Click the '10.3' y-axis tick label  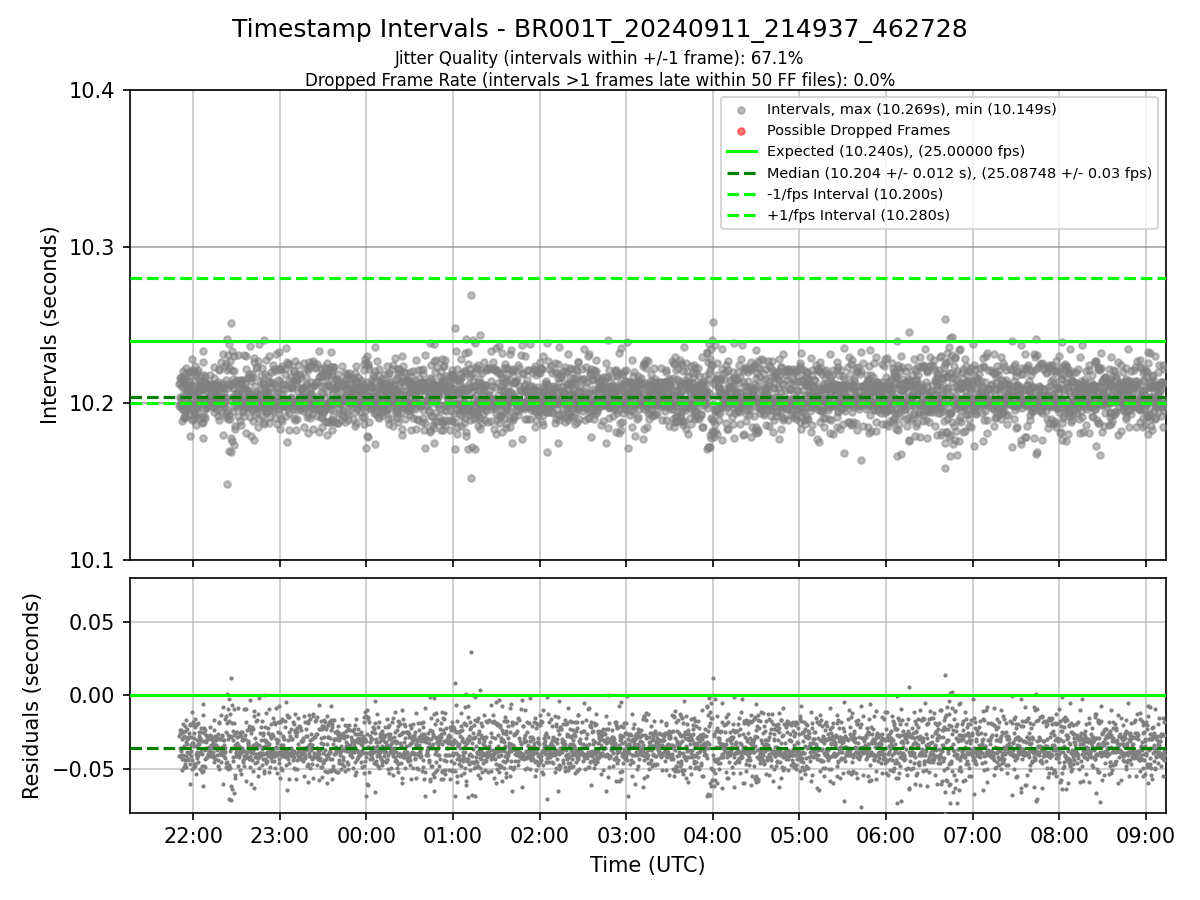pos(94,247)
